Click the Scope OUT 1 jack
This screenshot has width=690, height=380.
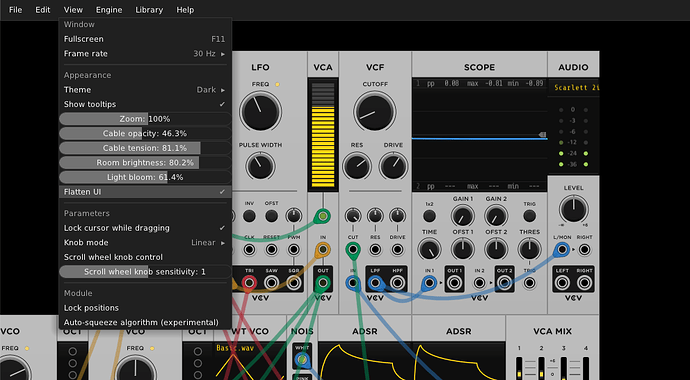(x=455, y=283)
